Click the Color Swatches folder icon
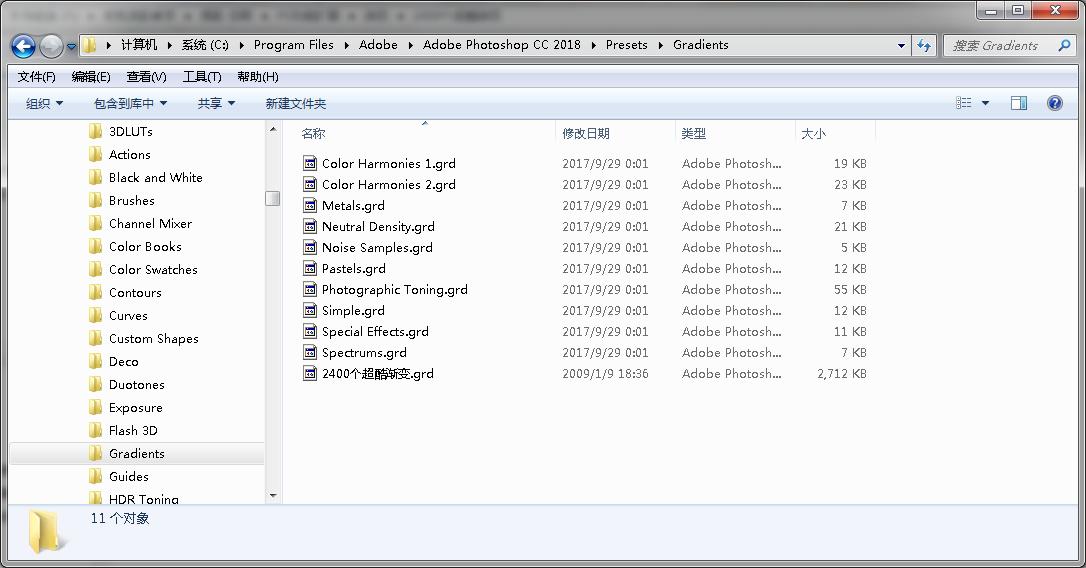The width and height of the screenshot is (1086, 568). [96, 269]
